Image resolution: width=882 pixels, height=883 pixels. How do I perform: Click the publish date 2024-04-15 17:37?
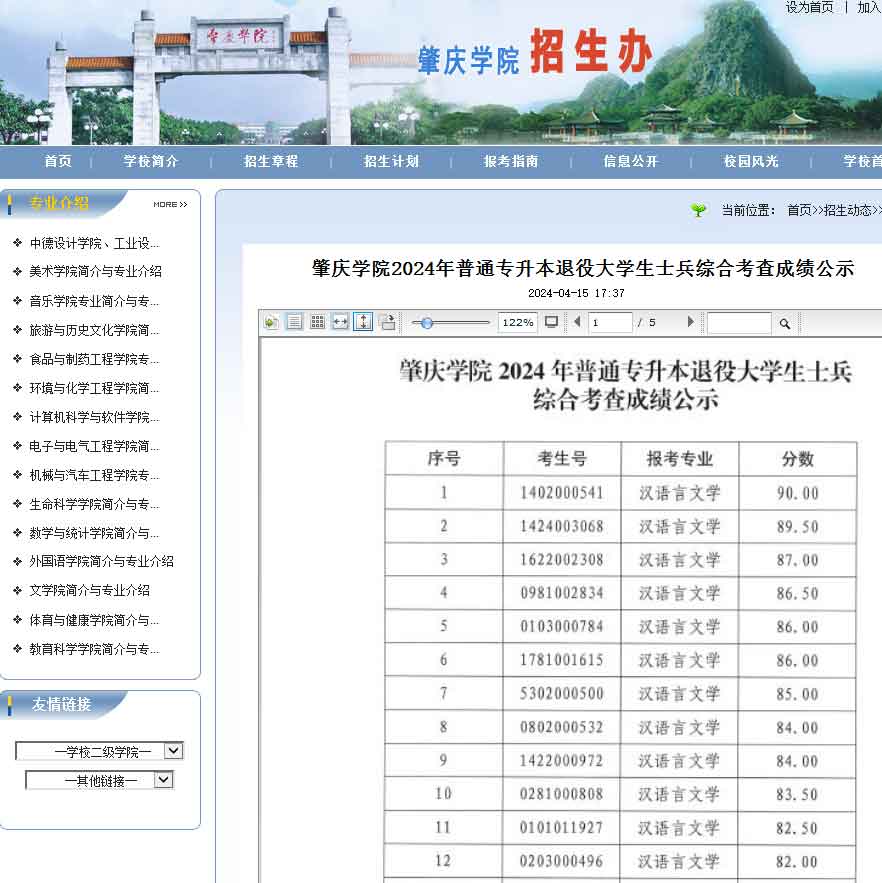[576, 293]
